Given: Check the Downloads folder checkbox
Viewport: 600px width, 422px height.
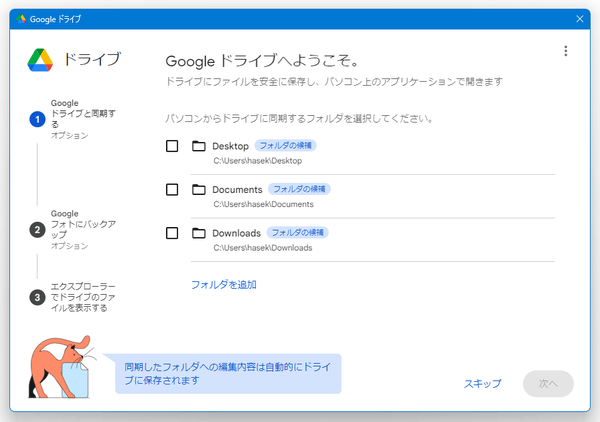Looking at the screenshot, I should coord(172,233).
